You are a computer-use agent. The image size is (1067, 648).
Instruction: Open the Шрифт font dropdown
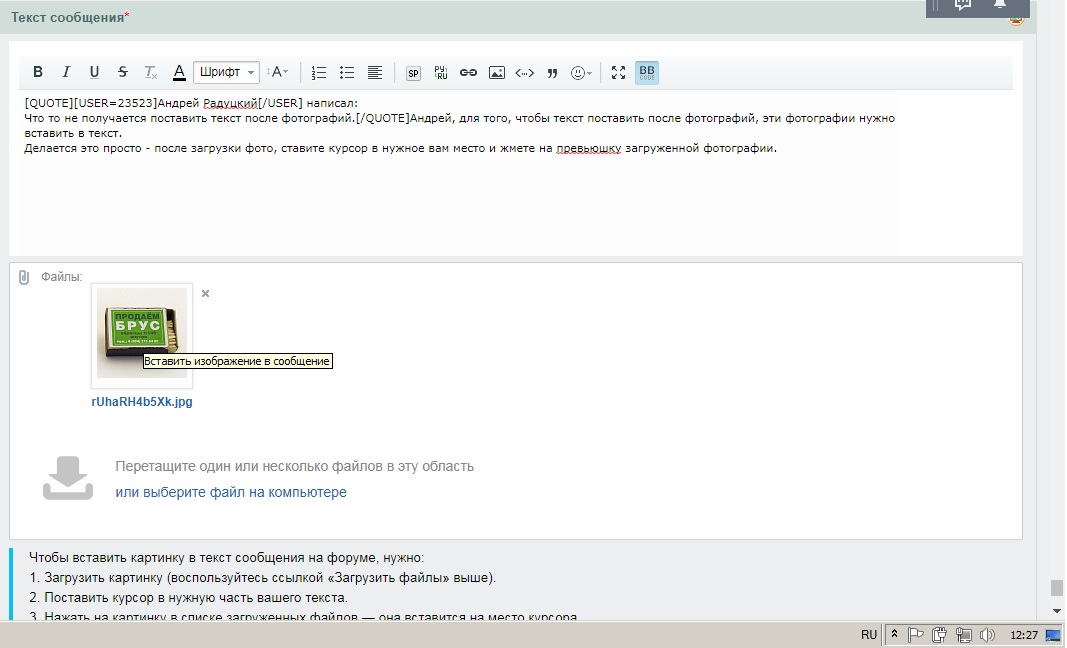pyautogui.click(x=226, y=72)
